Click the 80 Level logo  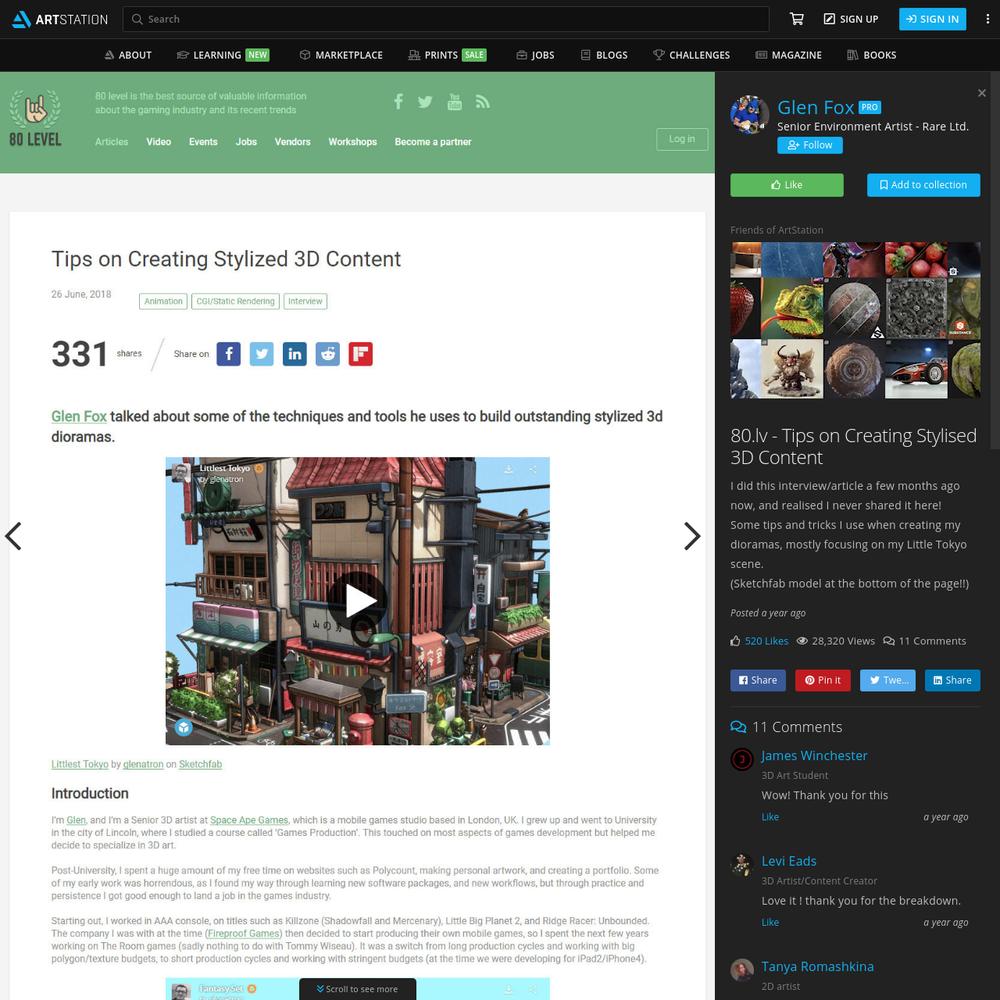tap(36, 118)
